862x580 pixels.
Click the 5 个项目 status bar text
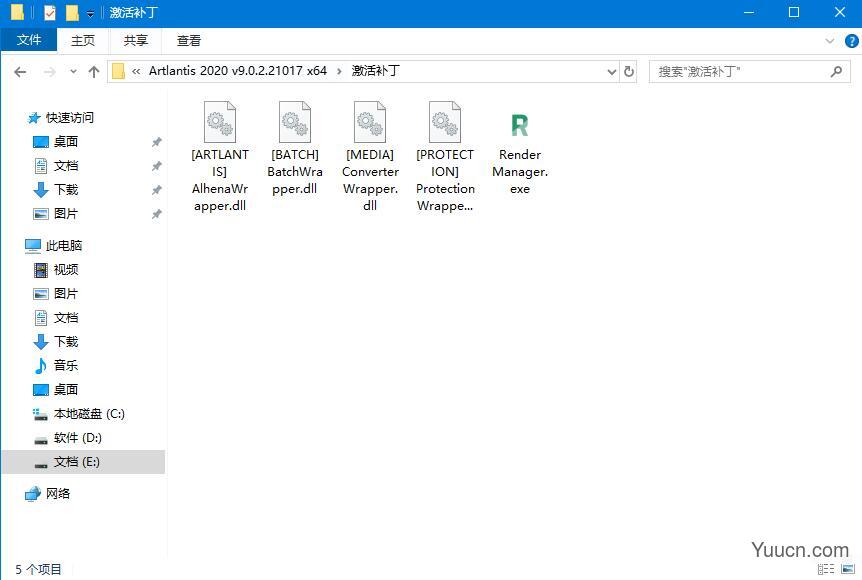[38, 570]
